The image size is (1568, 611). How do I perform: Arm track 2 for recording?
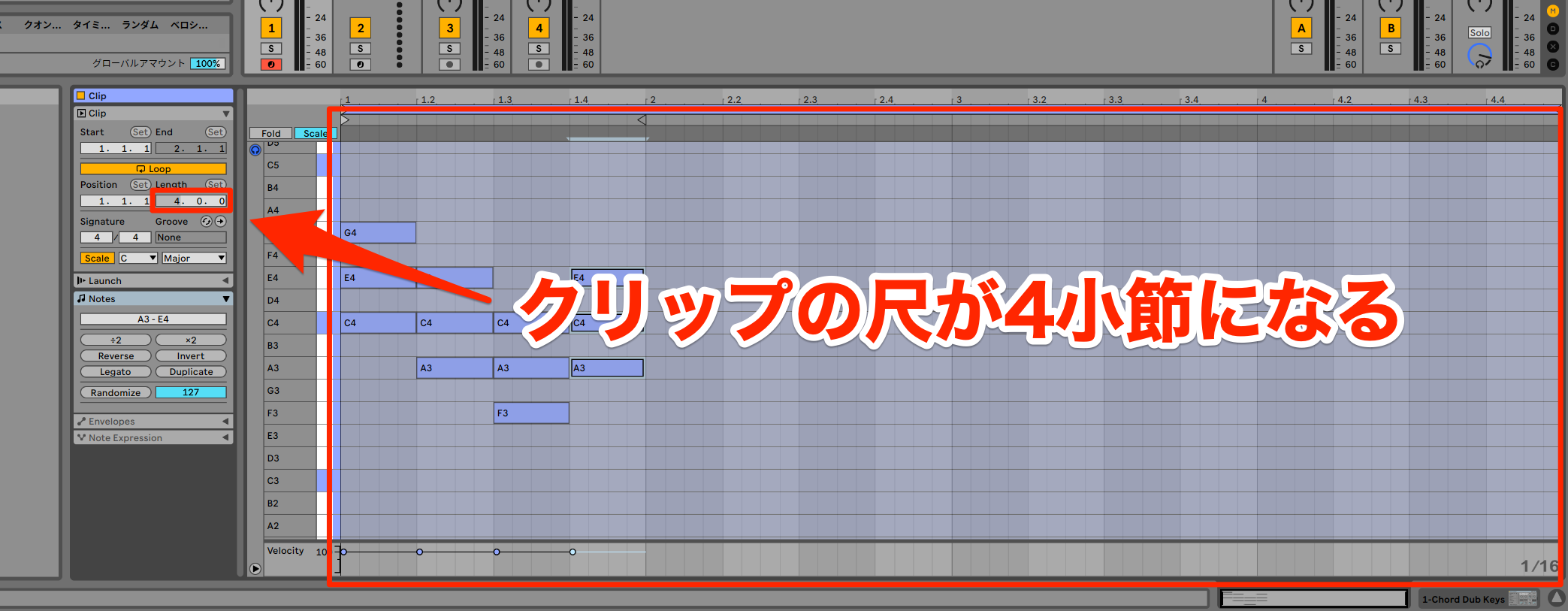pos(361,65)
